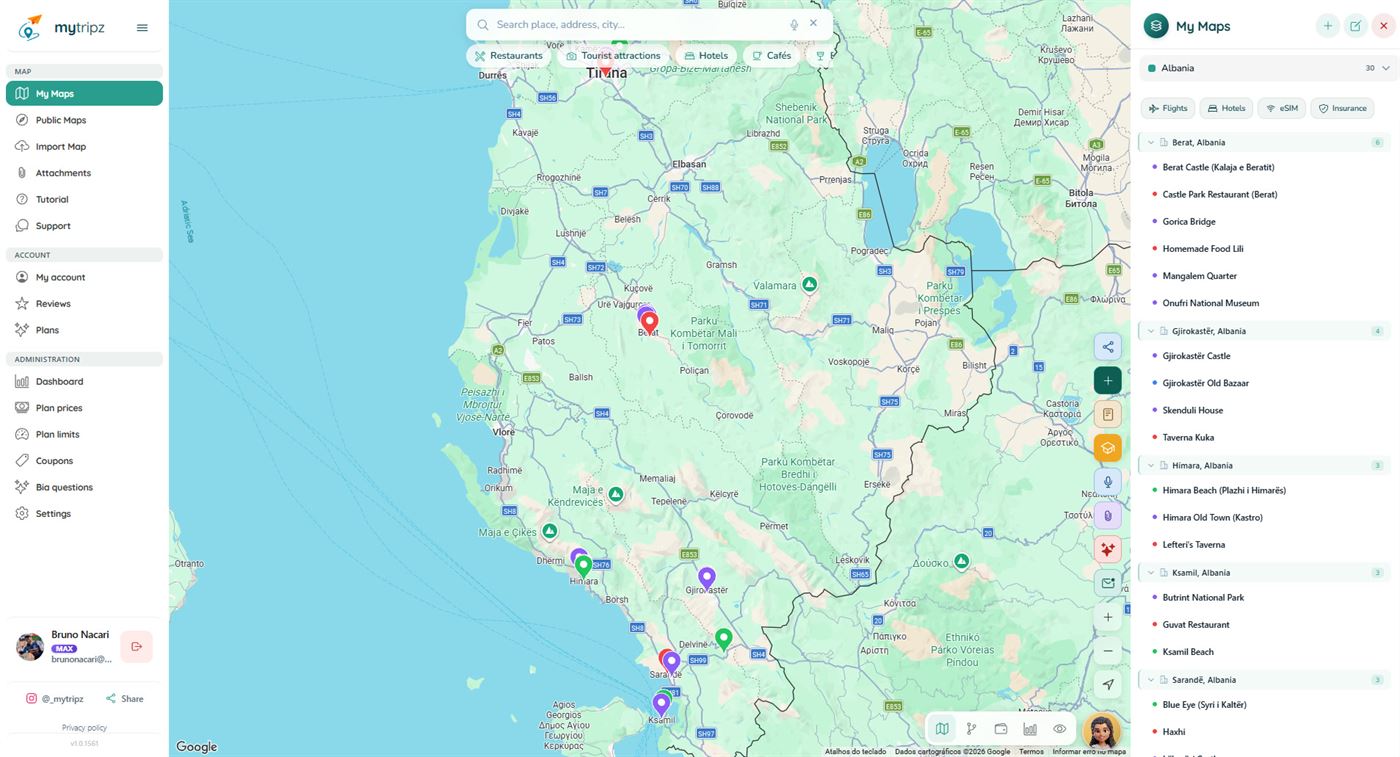The width and height of the screenshot is (1400, 757).
Task: Click the envelope icon on the map toolbar
Action: pyautogui.click(x=1107, y=583)
